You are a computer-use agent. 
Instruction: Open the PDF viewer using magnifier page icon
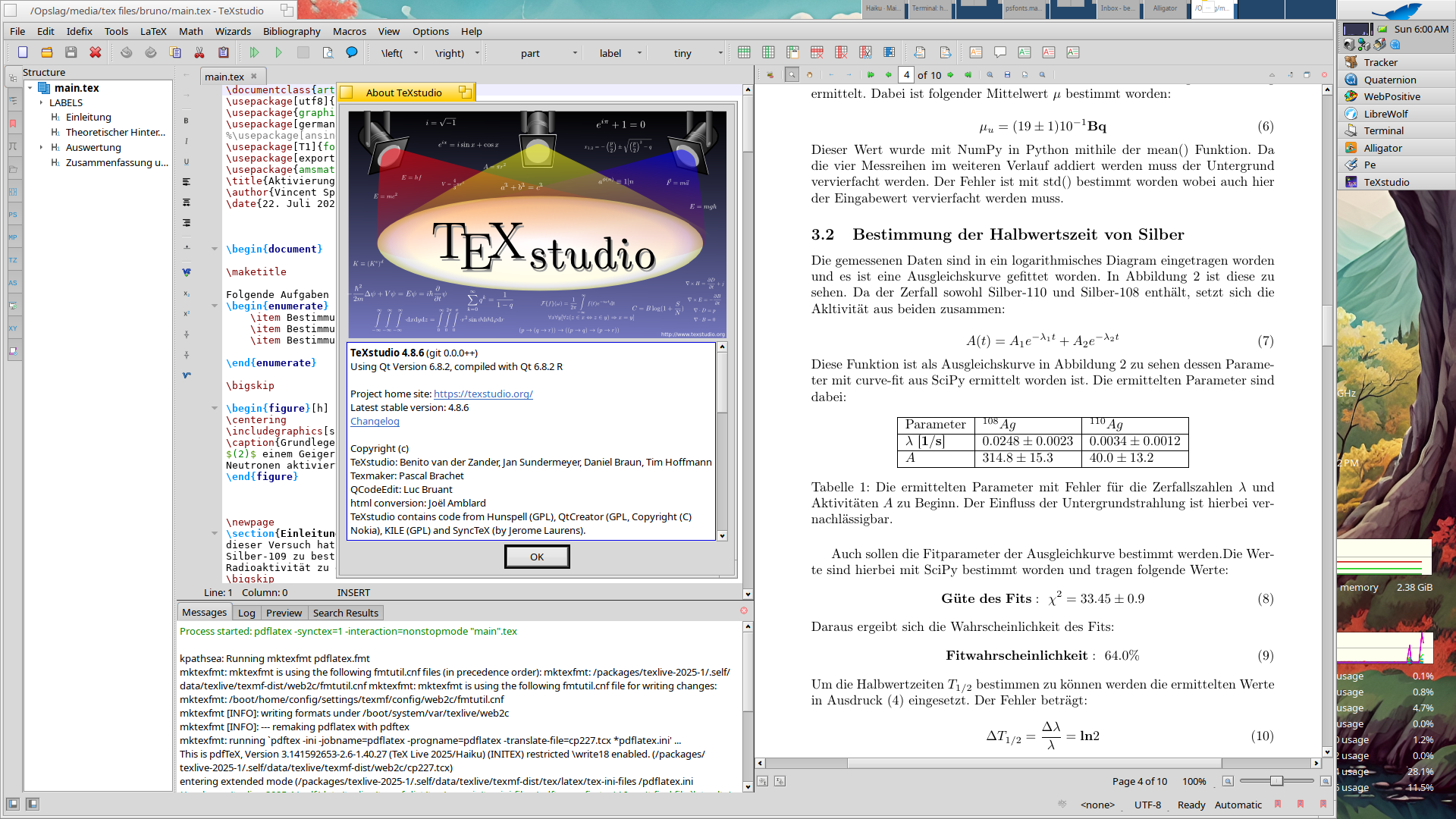(x=328, y=52)
